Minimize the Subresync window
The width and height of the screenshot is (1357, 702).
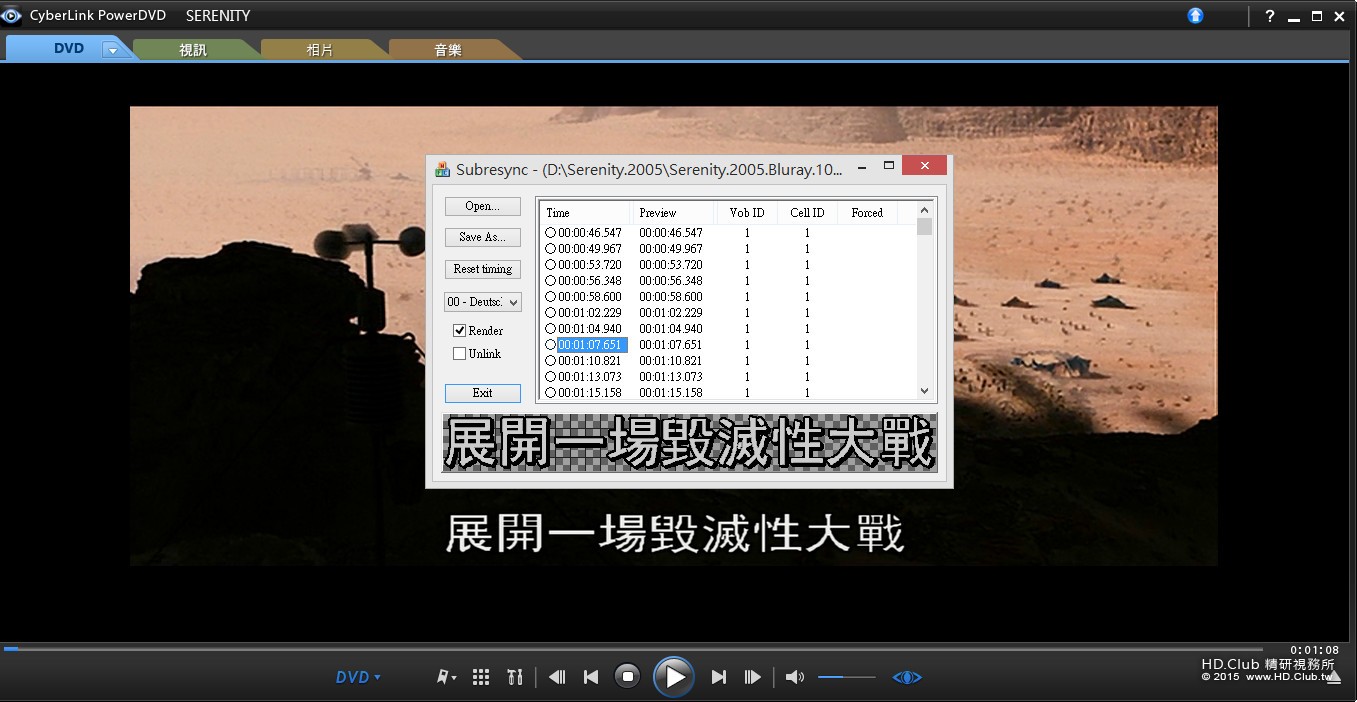[862, 167]
